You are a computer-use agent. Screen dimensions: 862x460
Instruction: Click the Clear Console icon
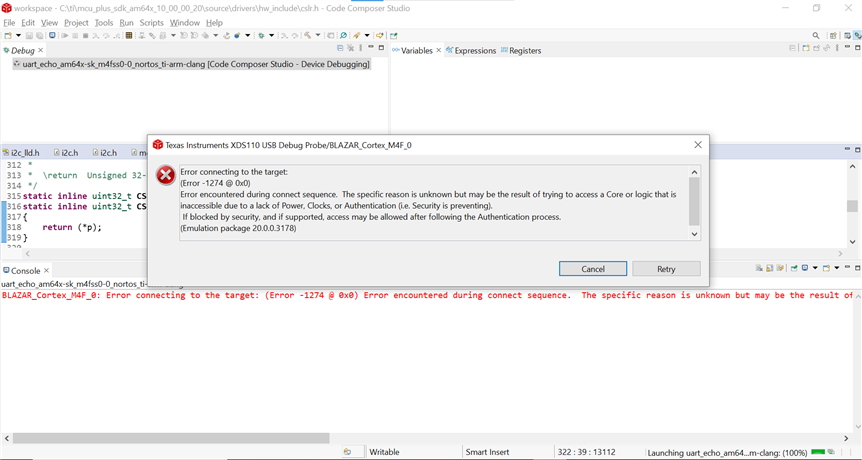tap(759, 268)
